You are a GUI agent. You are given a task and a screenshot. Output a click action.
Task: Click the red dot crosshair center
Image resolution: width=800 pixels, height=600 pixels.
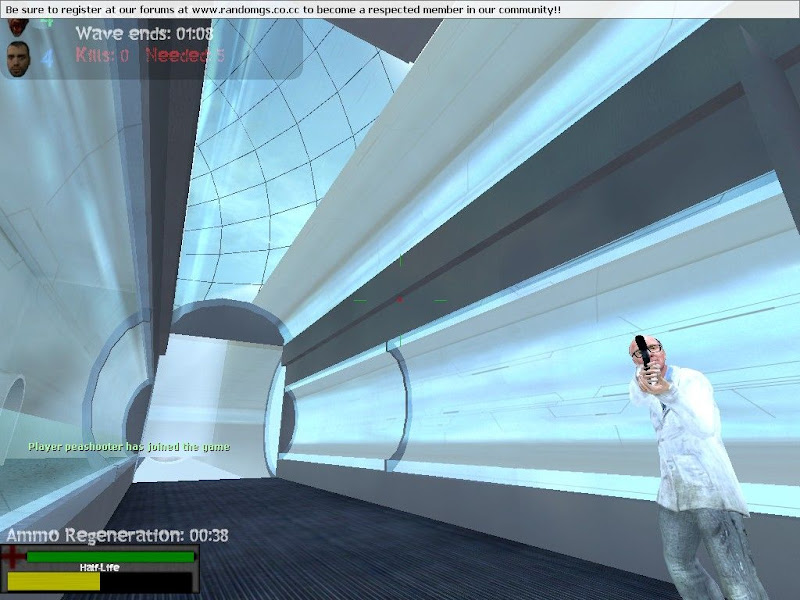click(x=400, y=300)
